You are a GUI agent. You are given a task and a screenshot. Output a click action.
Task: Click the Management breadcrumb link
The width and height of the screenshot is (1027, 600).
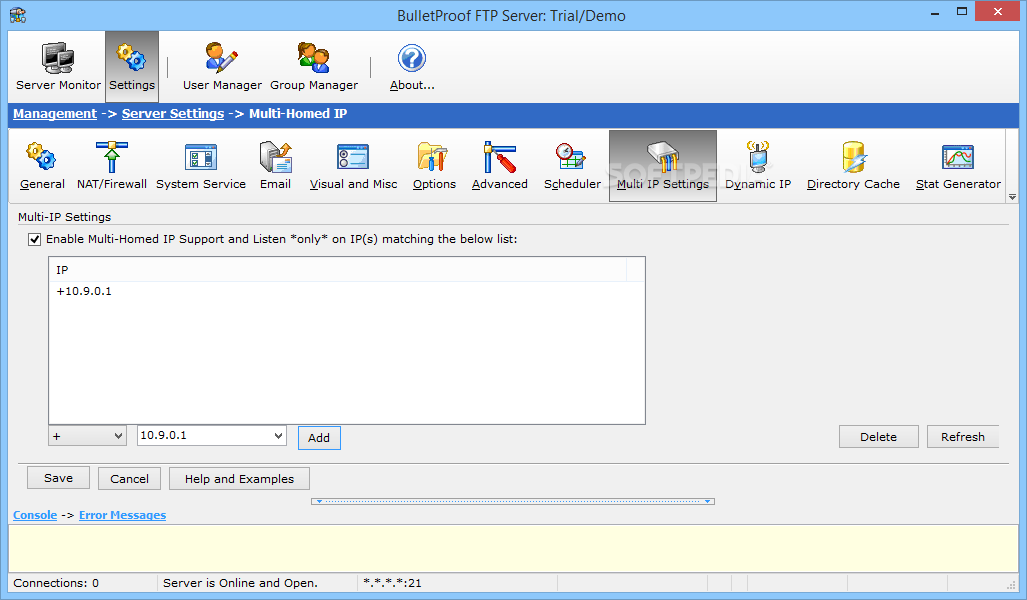(55, 113)
